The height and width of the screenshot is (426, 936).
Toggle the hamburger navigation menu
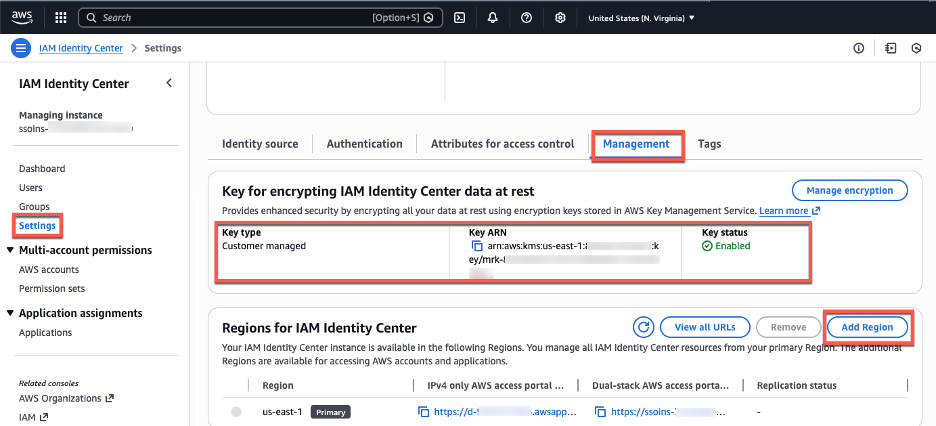(21, 48)
